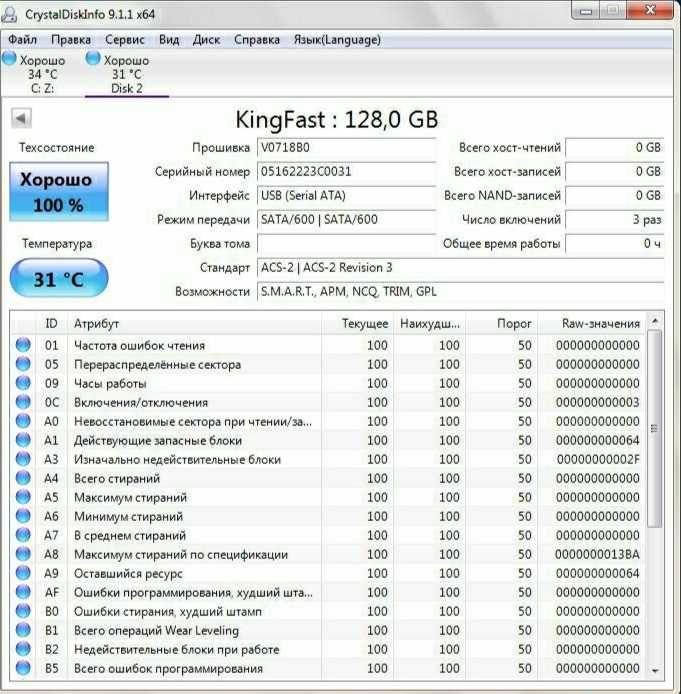Select the Часы работы attribute name
The width and height of the screenshot is (681, 694).
point(110,383)
